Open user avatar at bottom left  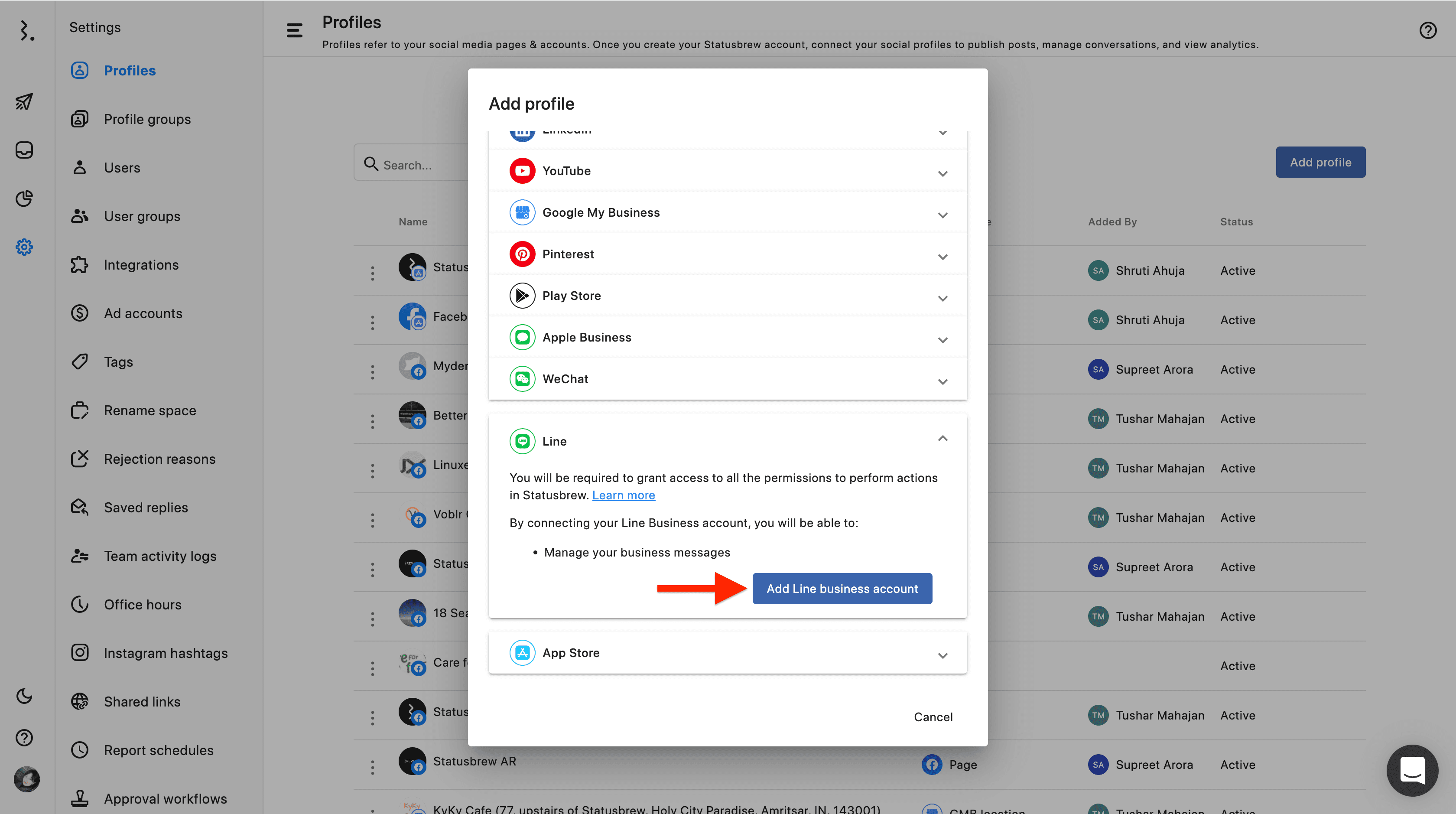point(26,779)
